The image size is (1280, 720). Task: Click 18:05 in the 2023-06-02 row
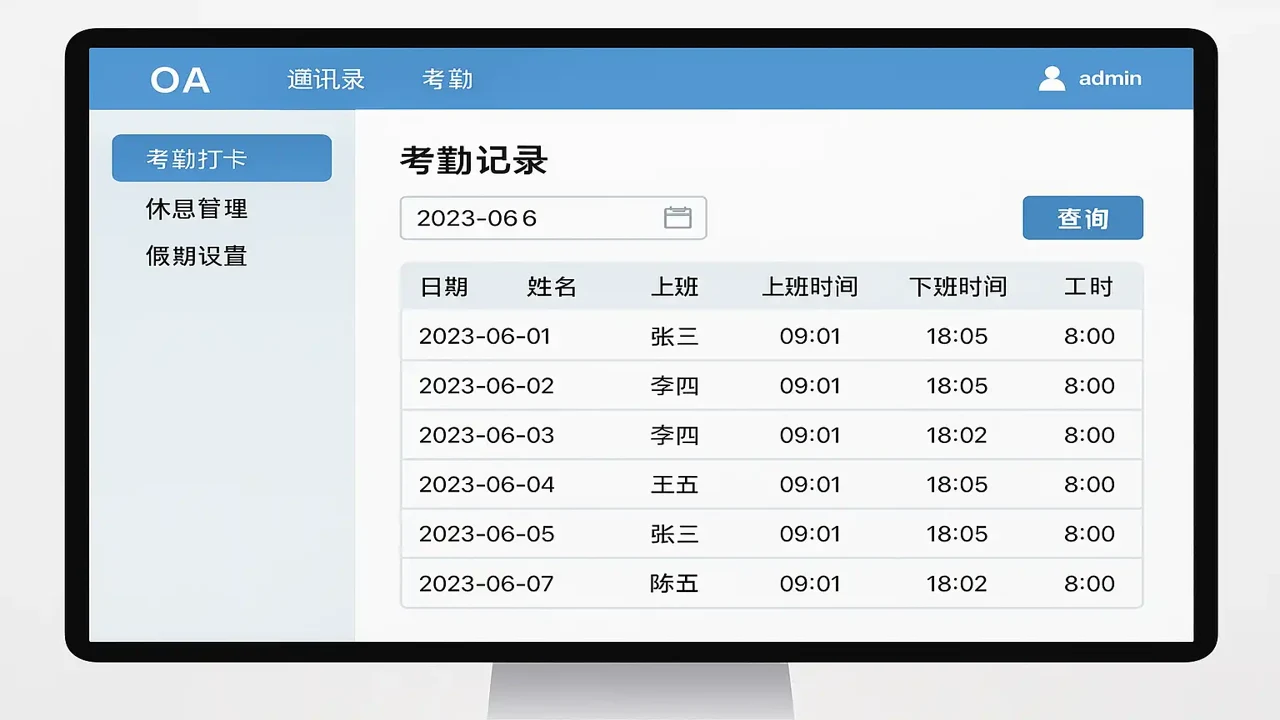pyautogui.click(x=957, y=386)
